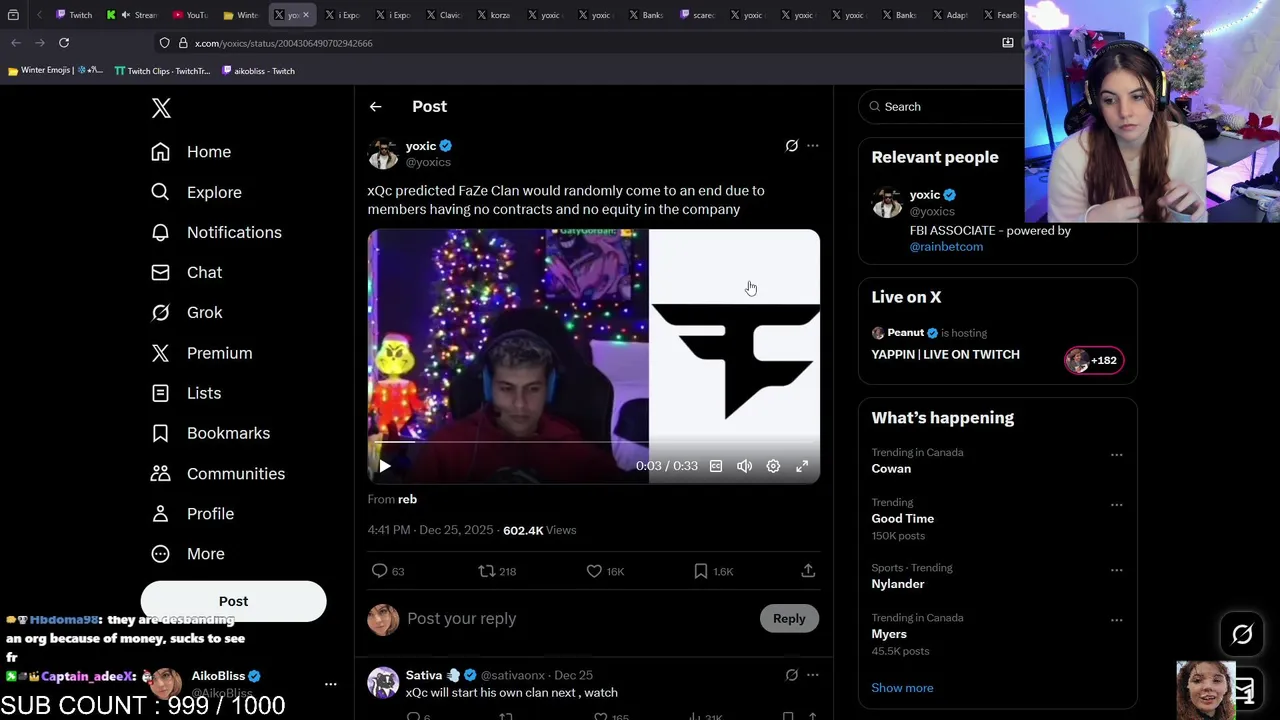This screenshot has height=720, width=1280.
Task: Open video settings gear
Action: [x=773, y=466]
